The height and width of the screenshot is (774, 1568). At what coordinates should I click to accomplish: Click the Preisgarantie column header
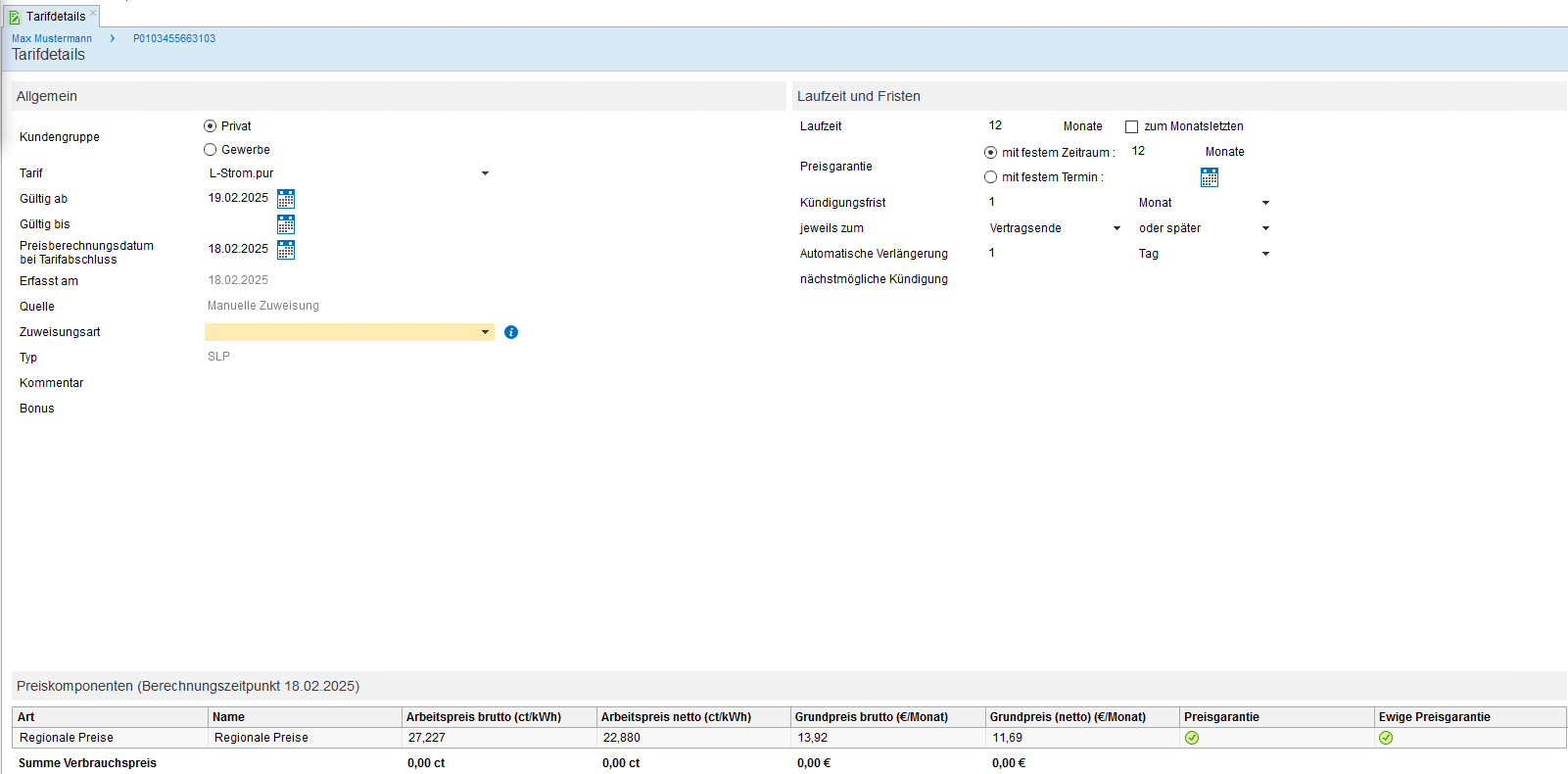1277,717
